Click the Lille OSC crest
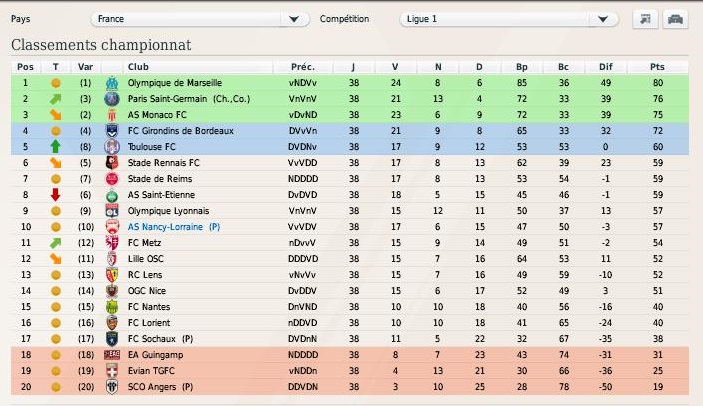This screenshot has width=703, height=406. click(x=112, y=259)
